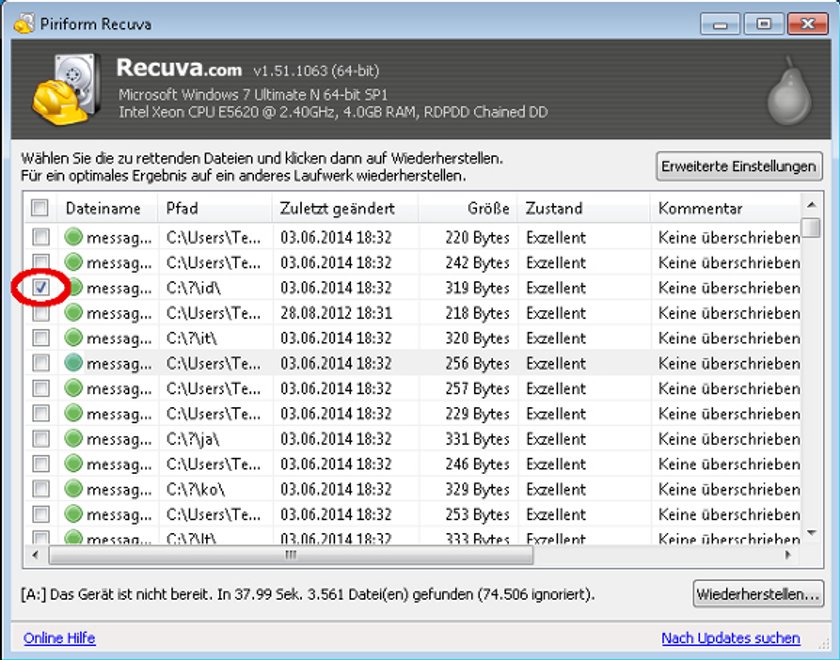Check the box for the 329 Bytes file

point(41,489)
